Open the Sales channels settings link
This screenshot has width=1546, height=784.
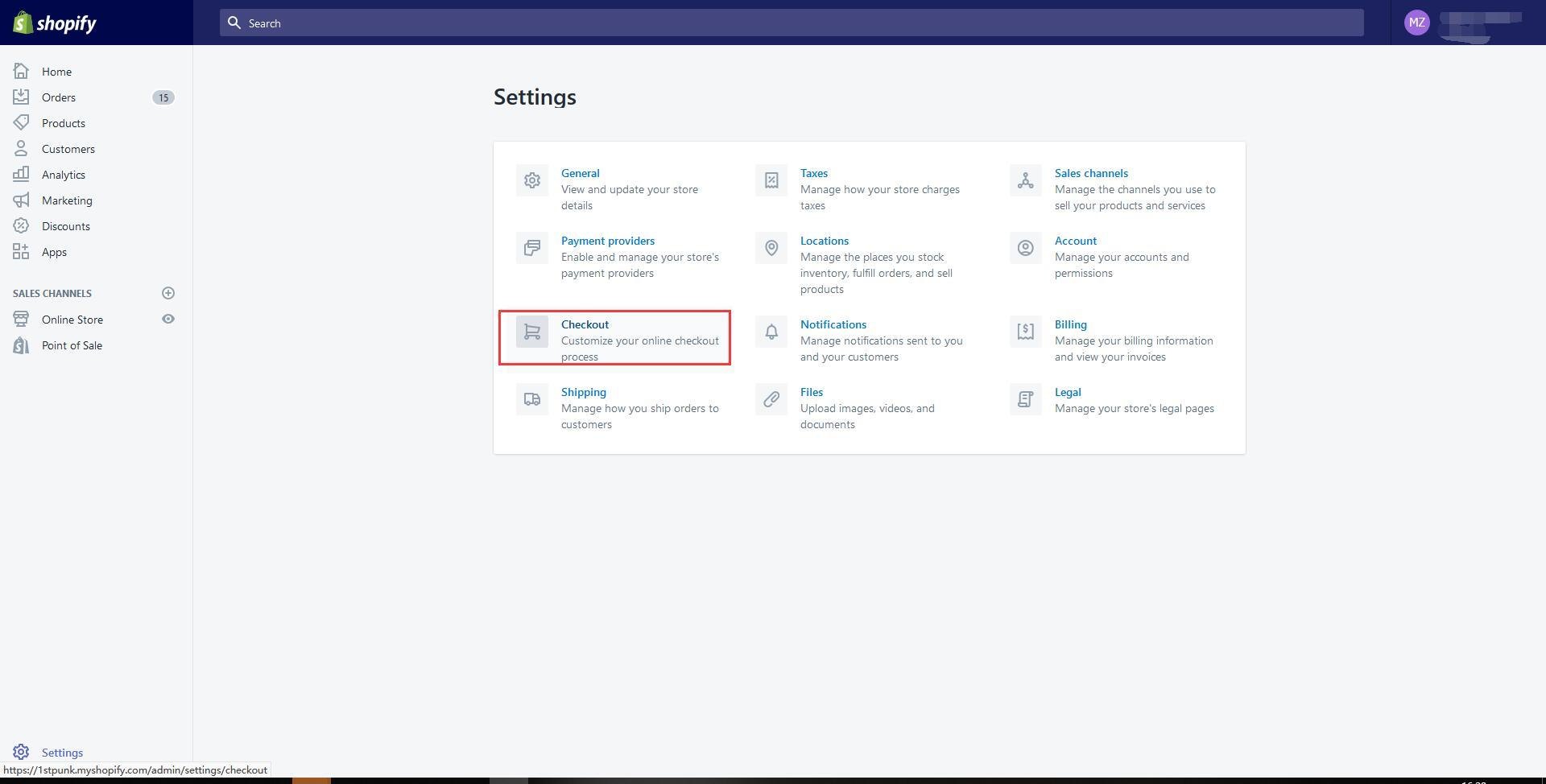(1091, 173)
